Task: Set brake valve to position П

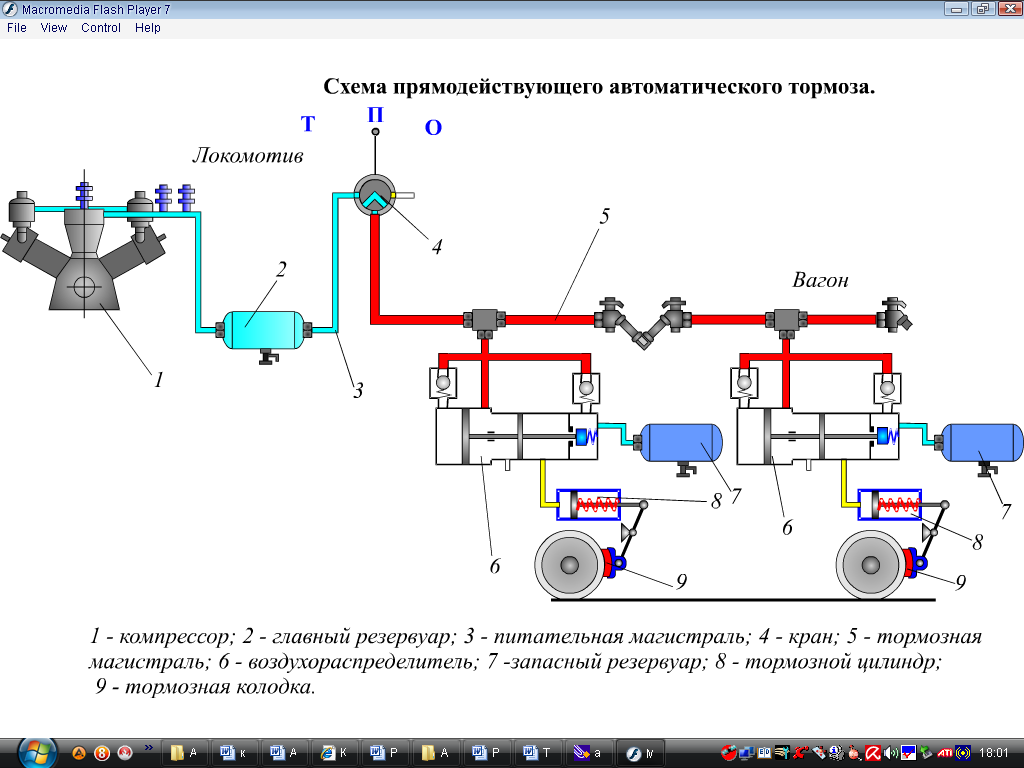Action: point(375,115)
